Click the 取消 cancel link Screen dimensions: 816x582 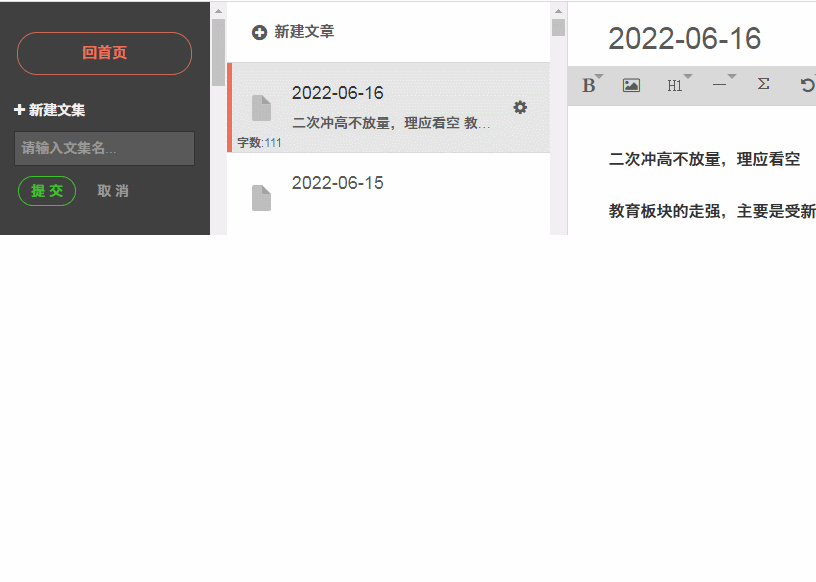(113, 191)
